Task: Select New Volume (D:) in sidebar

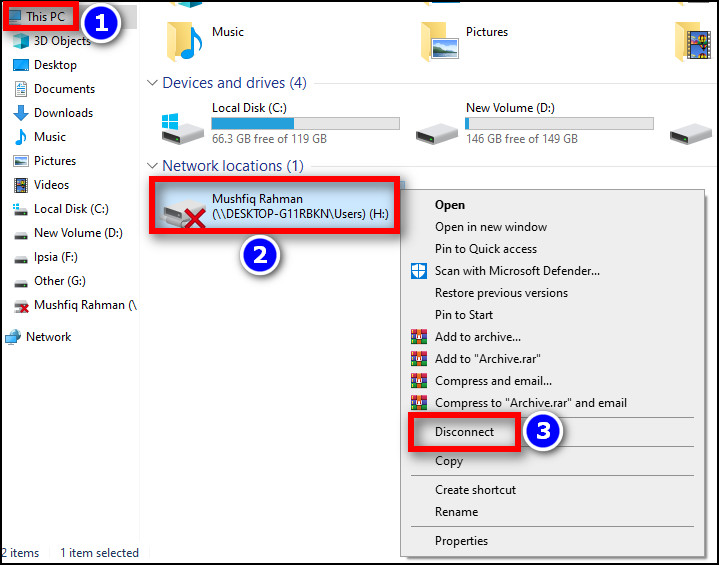Action: 78,233
